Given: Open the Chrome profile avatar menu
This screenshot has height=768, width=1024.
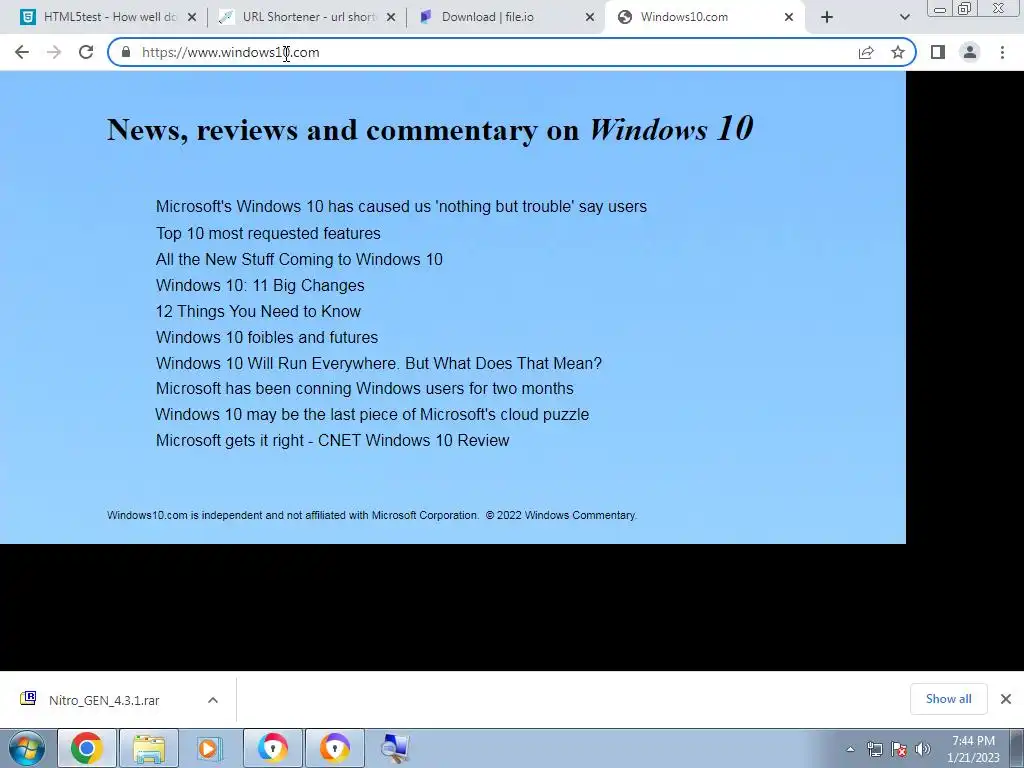Looking at the screenshot, I should point(970,52).
